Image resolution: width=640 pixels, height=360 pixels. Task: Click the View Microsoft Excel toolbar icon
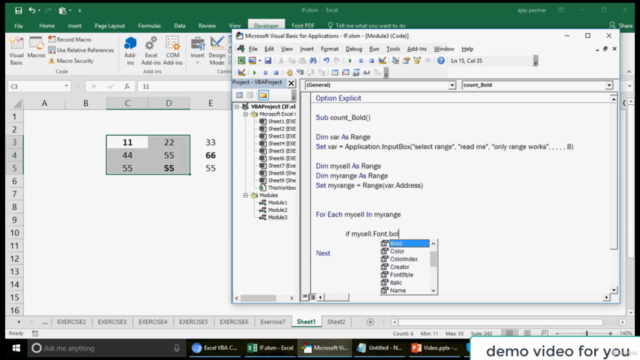point(242,61)
